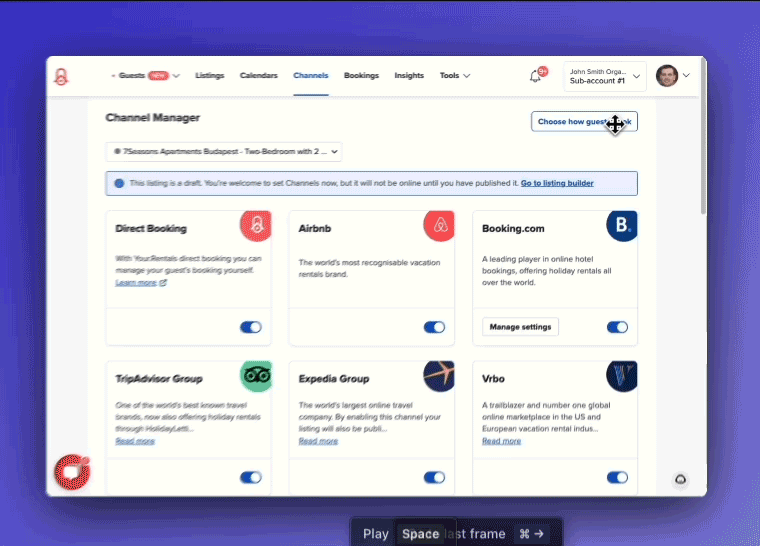This screenshot has height=546, width=760.
Task: Click the page's vertical scrollbar thumb
Action: coord(703,137)
